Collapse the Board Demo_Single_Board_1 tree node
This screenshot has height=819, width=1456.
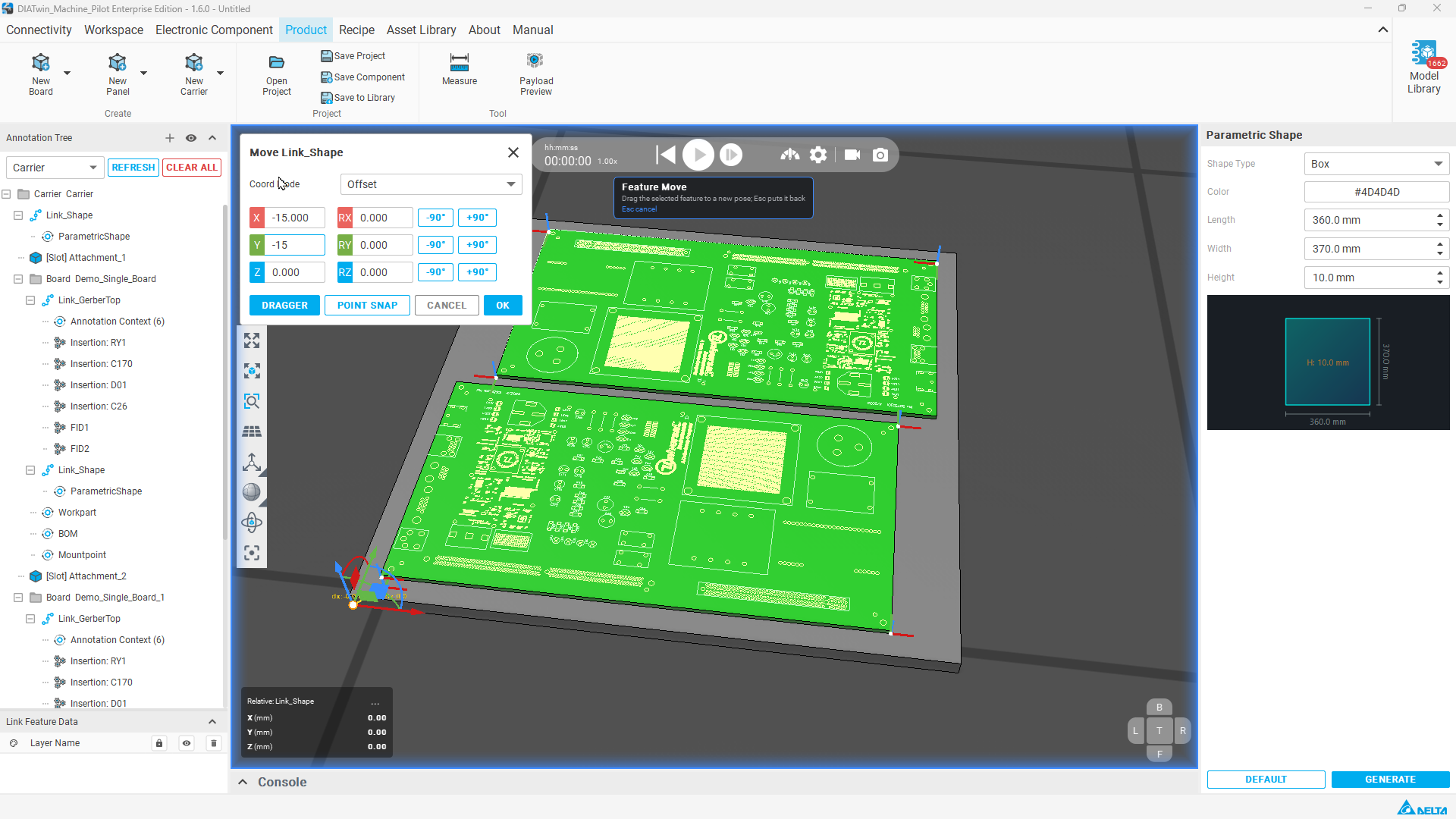pos(18,598)
